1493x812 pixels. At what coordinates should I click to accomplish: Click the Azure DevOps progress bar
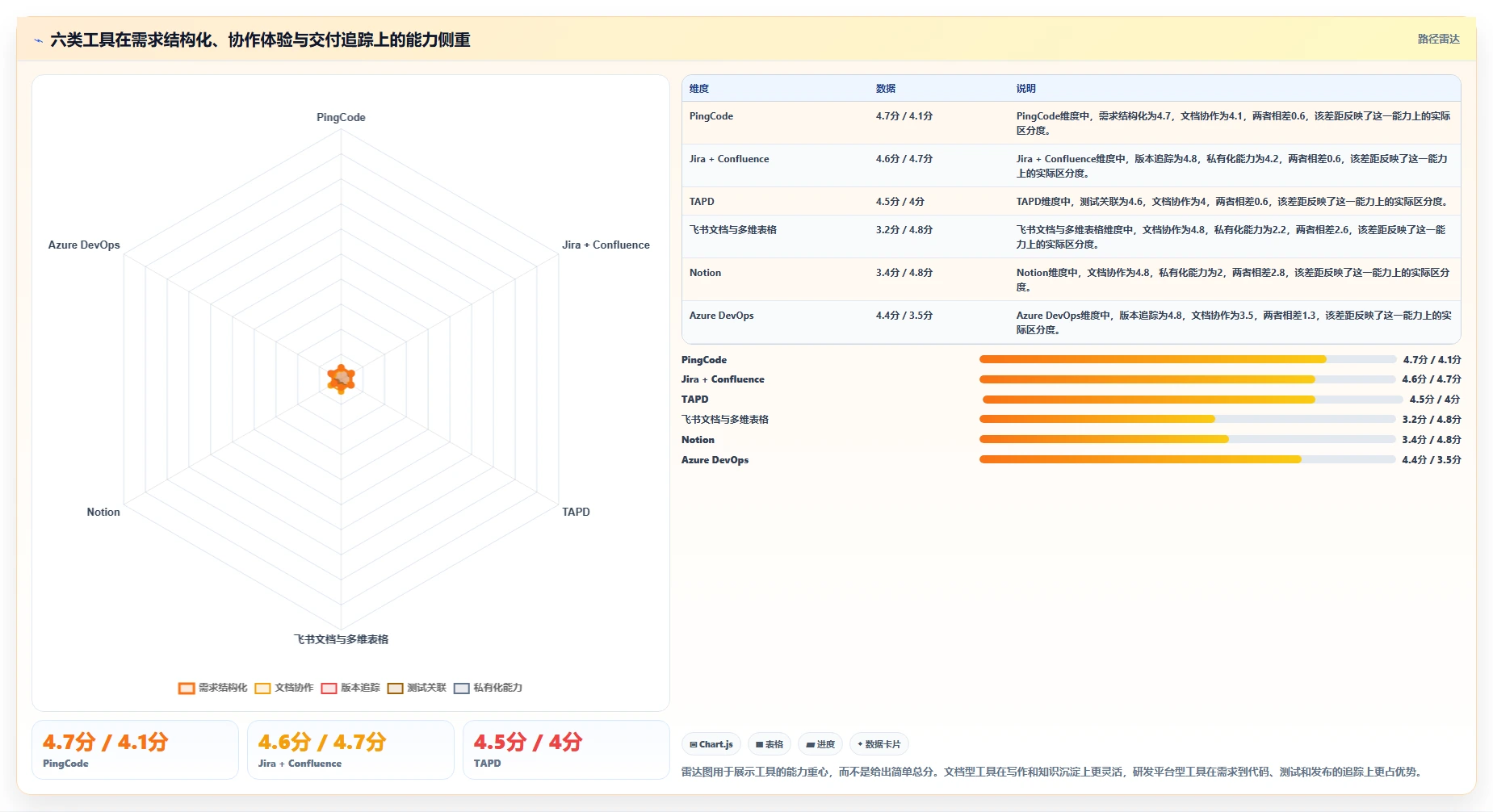(x=1187, y=460)
